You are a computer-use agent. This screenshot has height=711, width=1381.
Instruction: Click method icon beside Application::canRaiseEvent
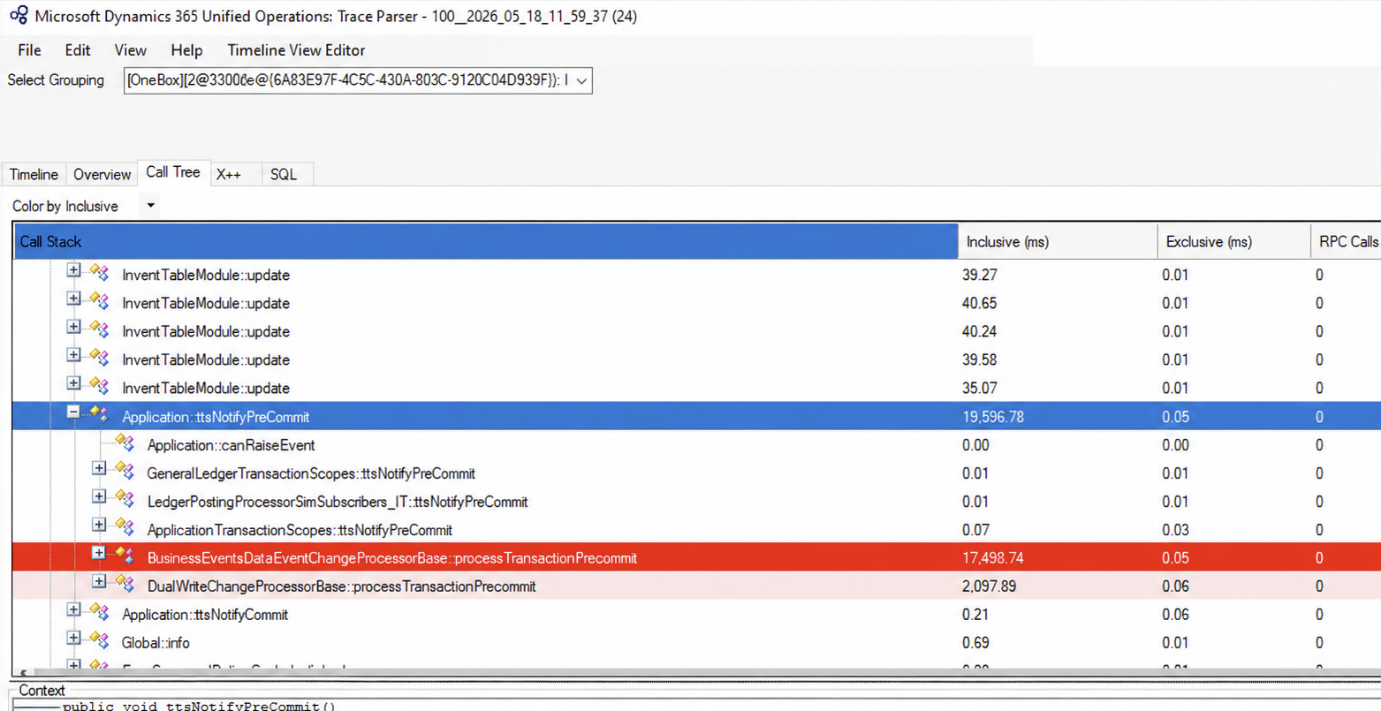pyautogui.click(x=124, y=443)
